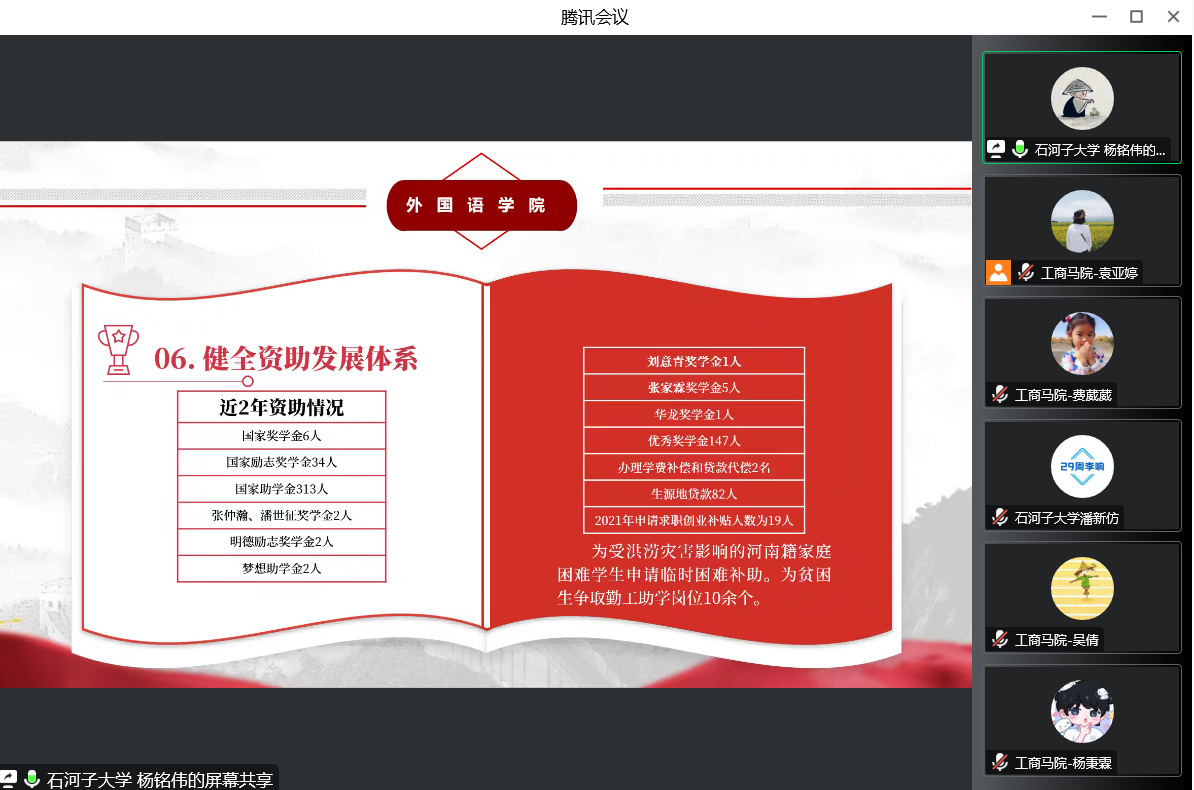1194x790 pixels.
Task: Click the '石河子大学 杨铭伟的屏幕共享' label text
Action: coord(160,779)
